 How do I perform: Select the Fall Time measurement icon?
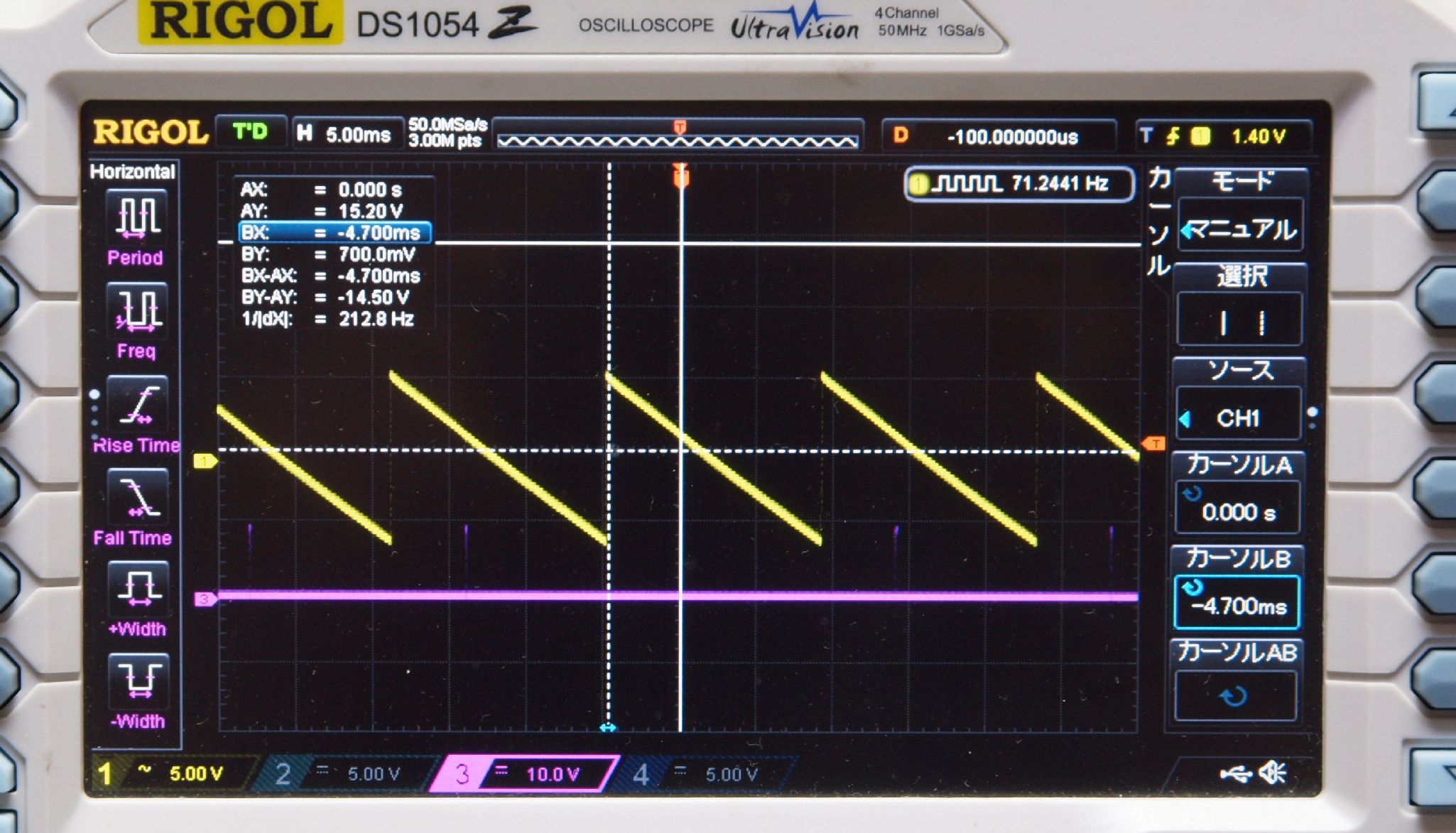point(137,497)
